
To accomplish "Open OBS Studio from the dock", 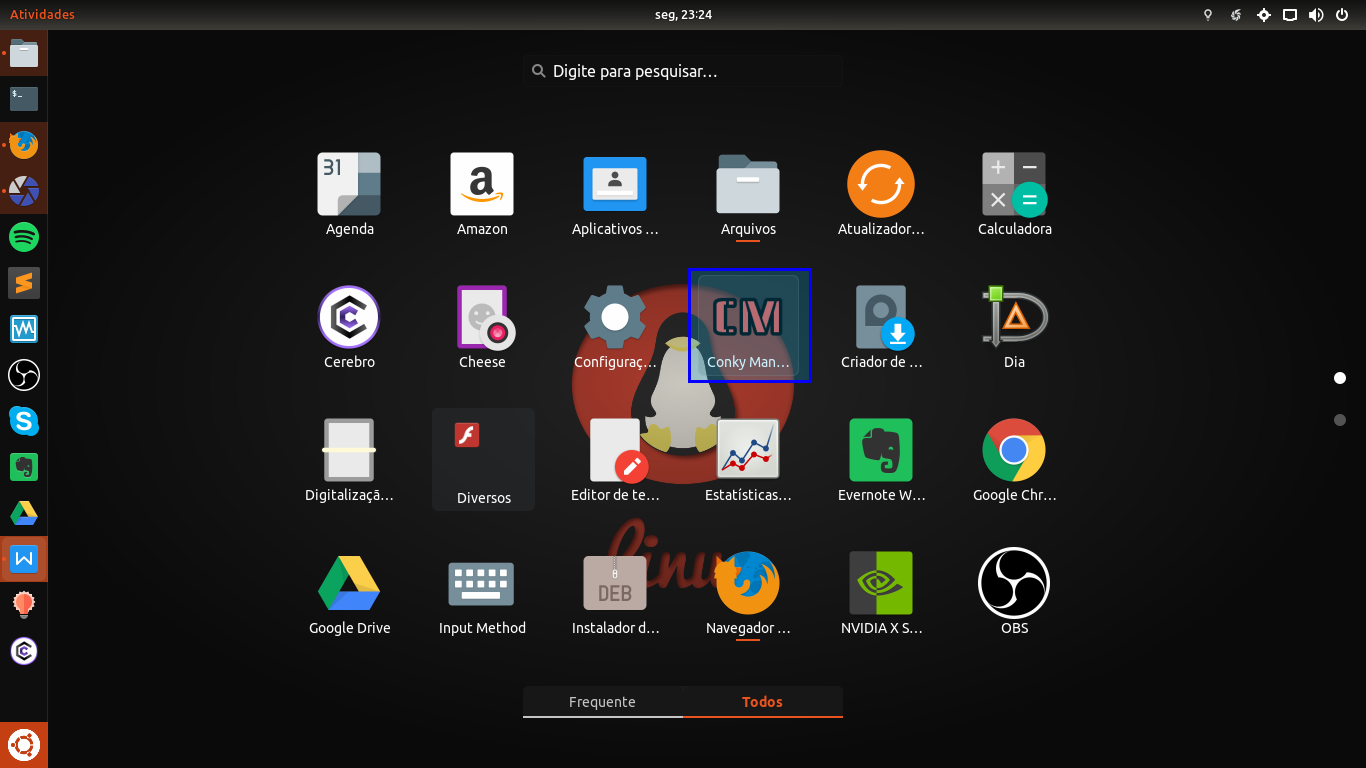I will point(24,375).
